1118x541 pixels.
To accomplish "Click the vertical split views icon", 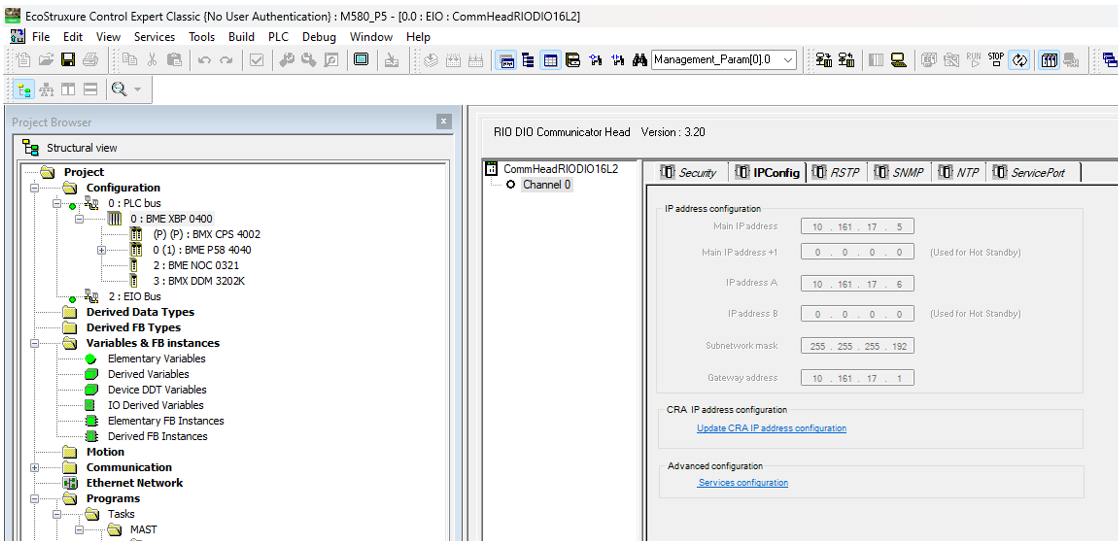I will click(x=68, y=90).
